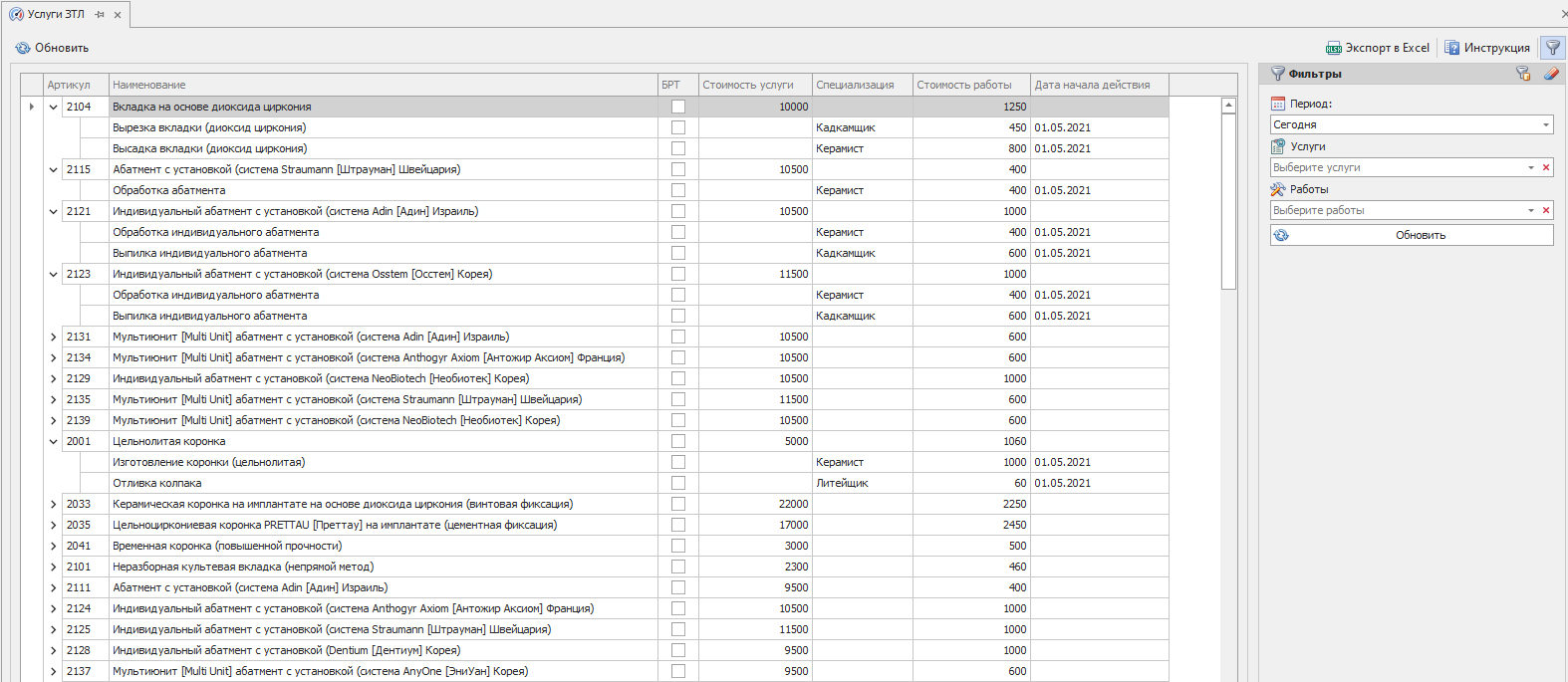Click the vertical scrollbar thumb of the table
Viewport: 1568px width, 682px height.
[x=1228, y=199]
